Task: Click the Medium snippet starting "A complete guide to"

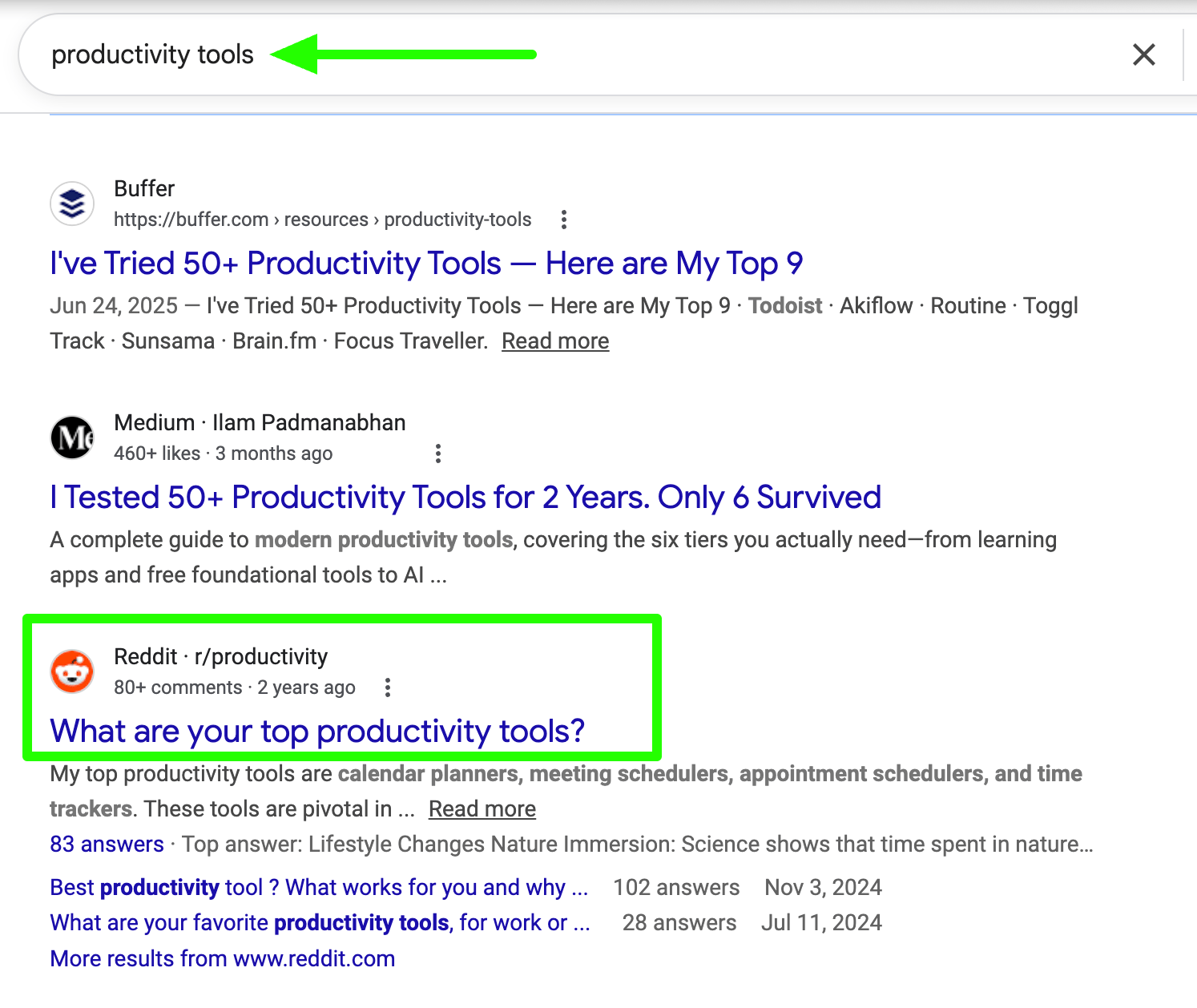Action: [553, 558]
